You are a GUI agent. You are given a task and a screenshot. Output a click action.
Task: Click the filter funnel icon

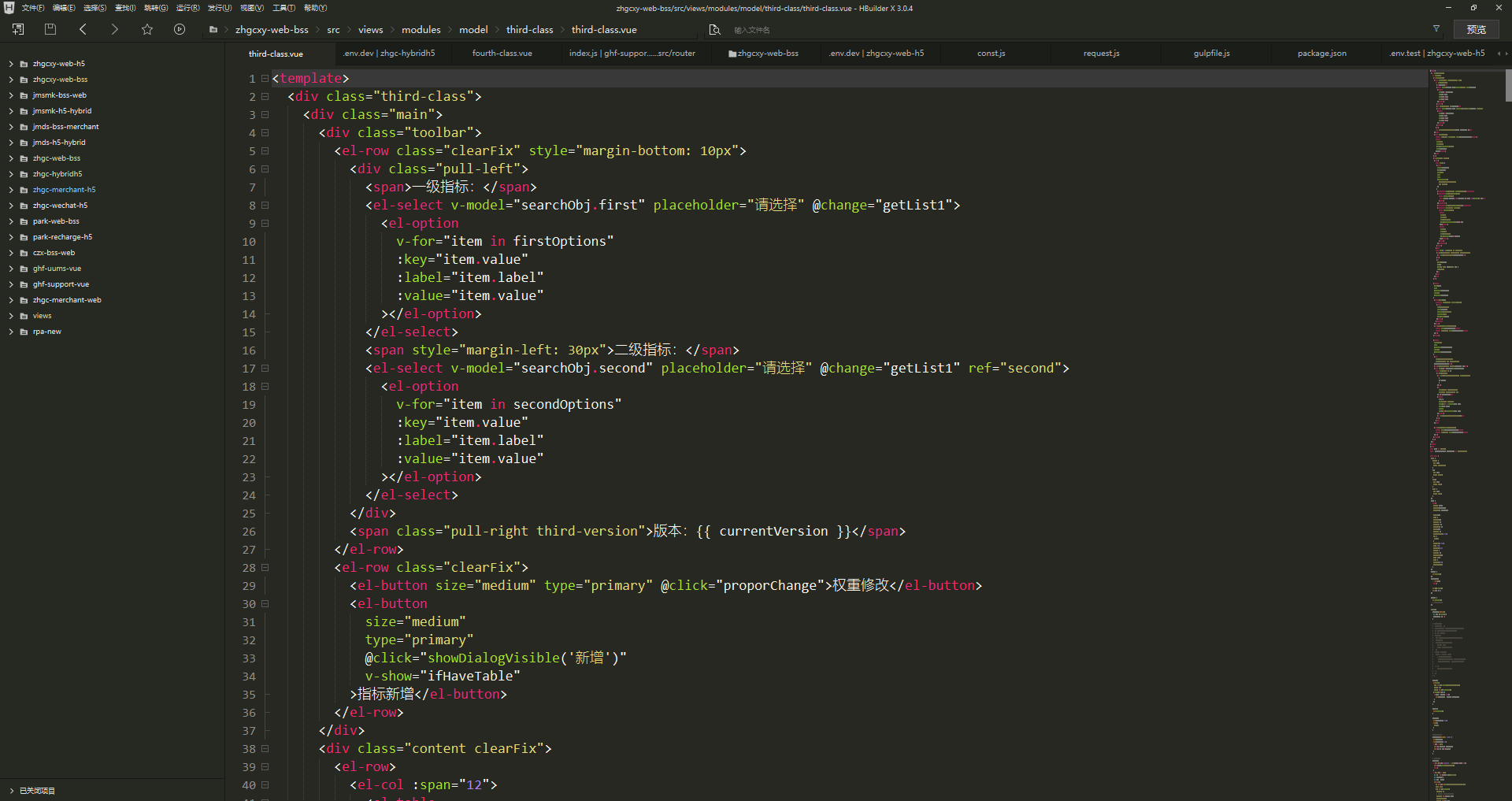(x=1436, y=28)
